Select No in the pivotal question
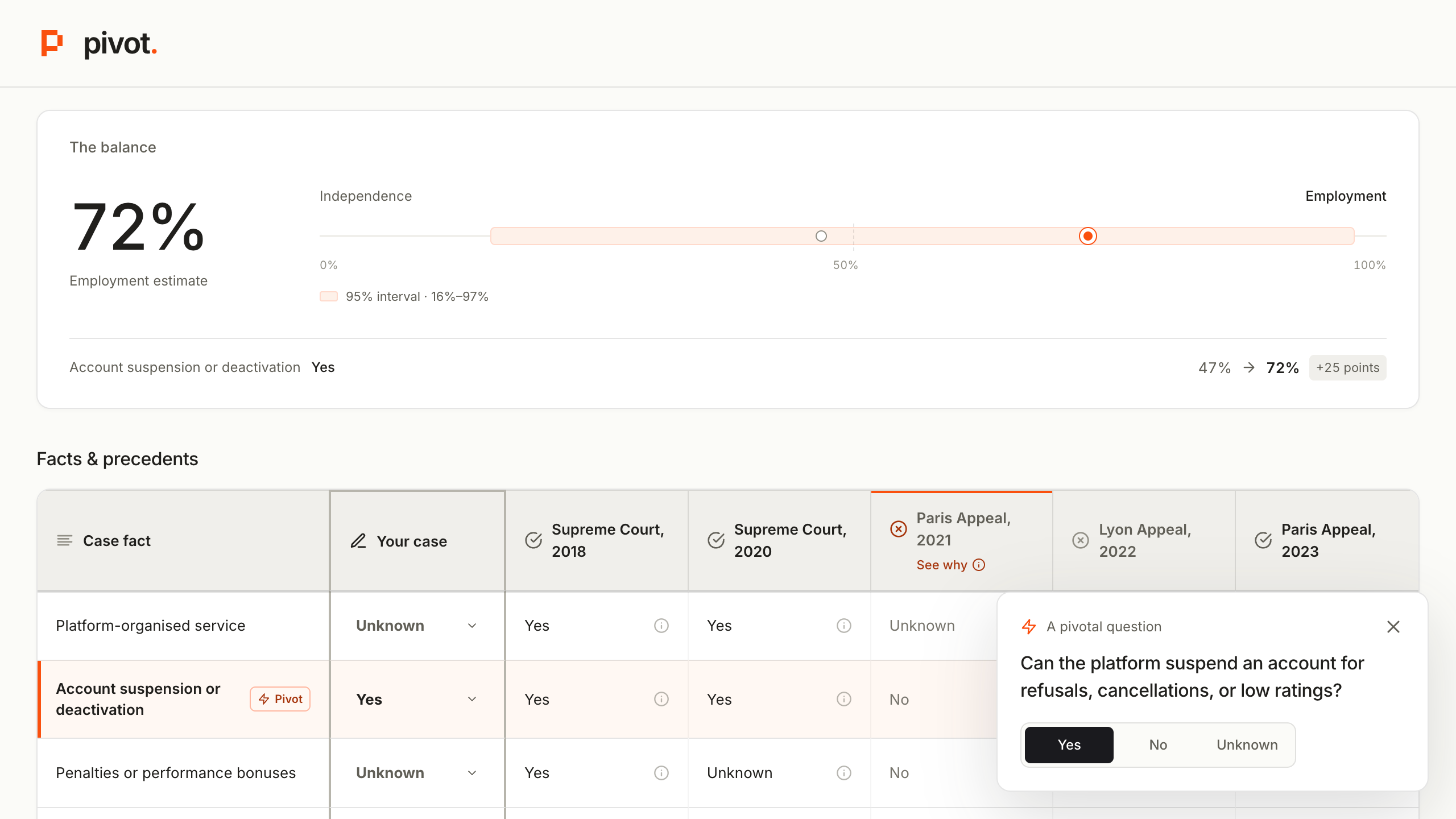 1158,745
